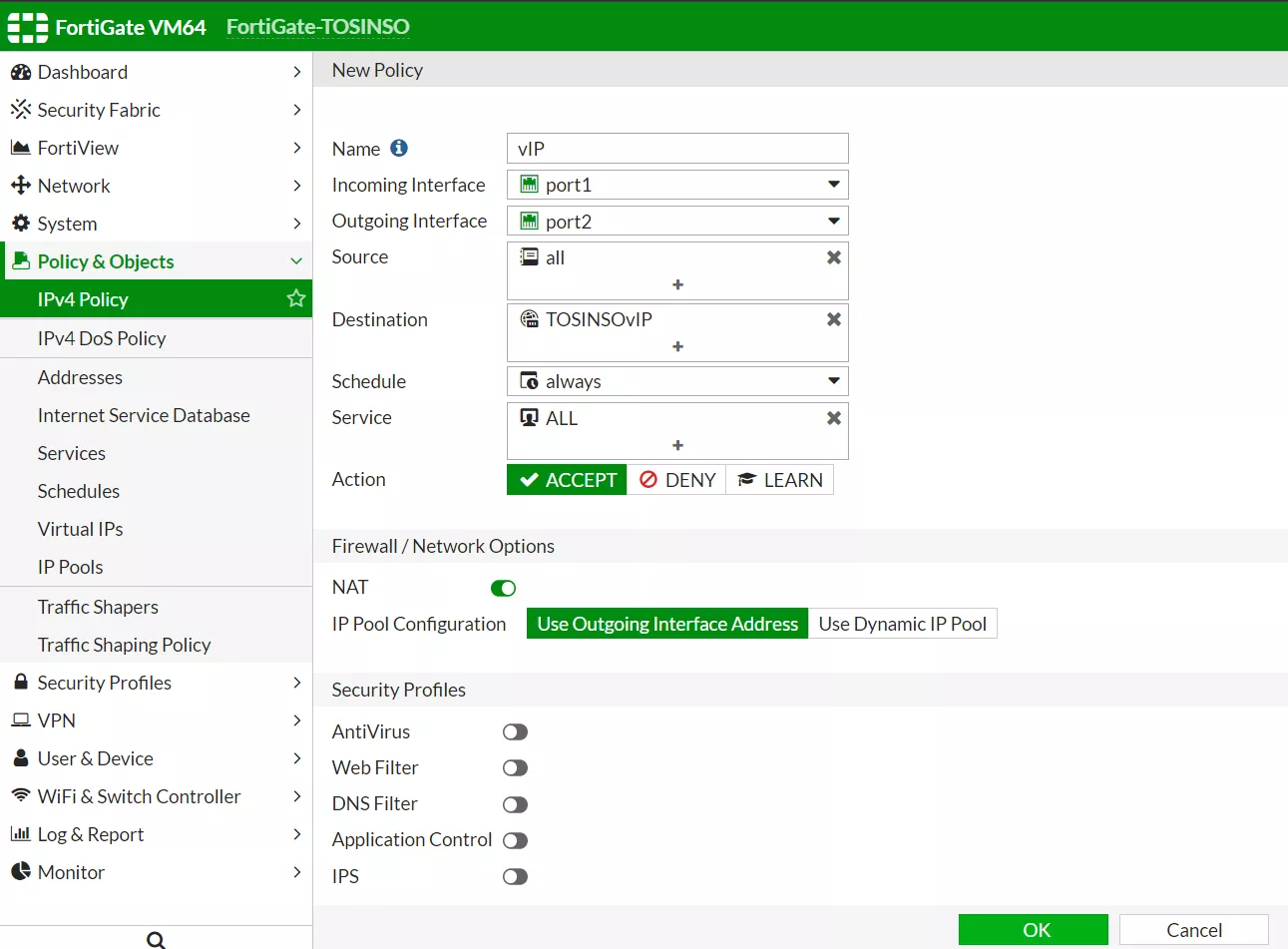Remove the TOSINSOvIP destination entry
This screenshot has height=949, width=1288.
tap(834, 319)
